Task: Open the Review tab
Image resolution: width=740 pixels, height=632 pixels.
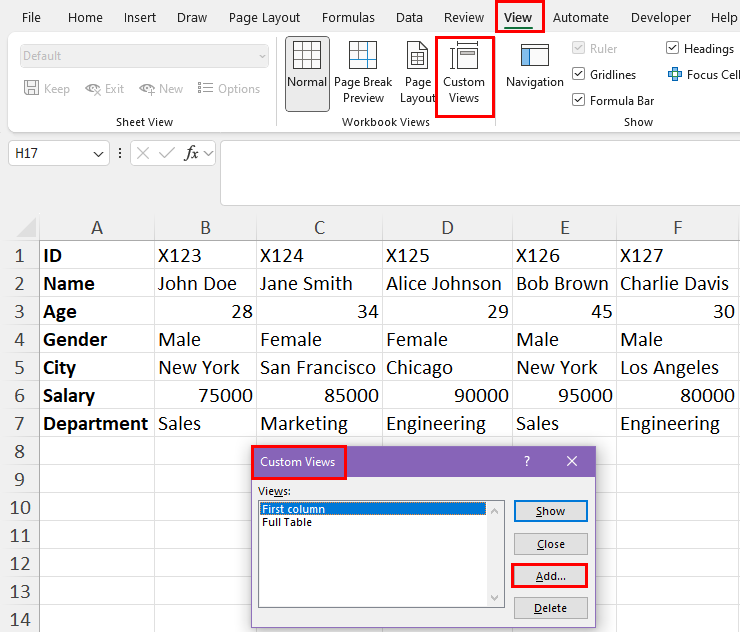Action: [x=464, y=18]
